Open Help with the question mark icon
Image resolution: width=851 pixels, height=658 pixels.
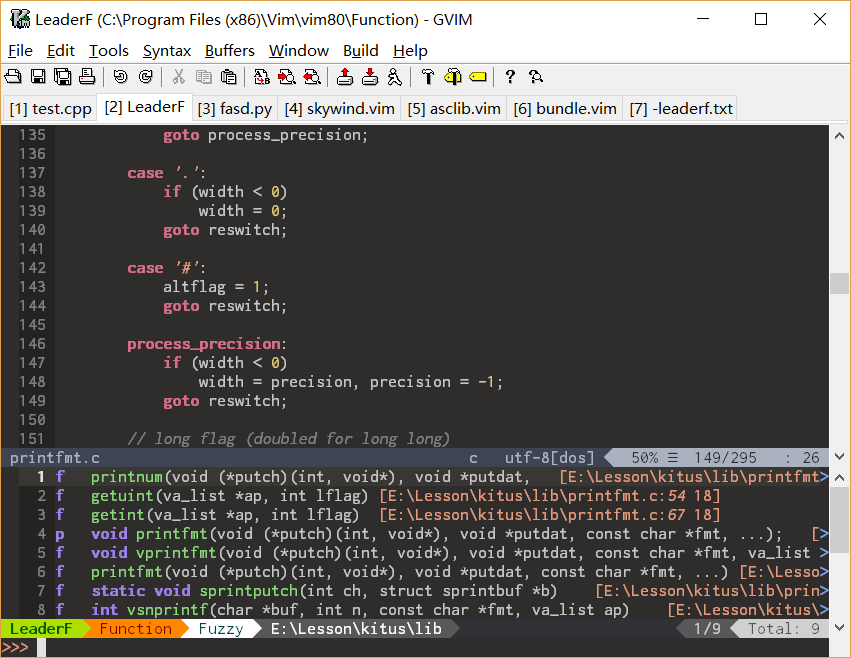[x=510, y=77]
